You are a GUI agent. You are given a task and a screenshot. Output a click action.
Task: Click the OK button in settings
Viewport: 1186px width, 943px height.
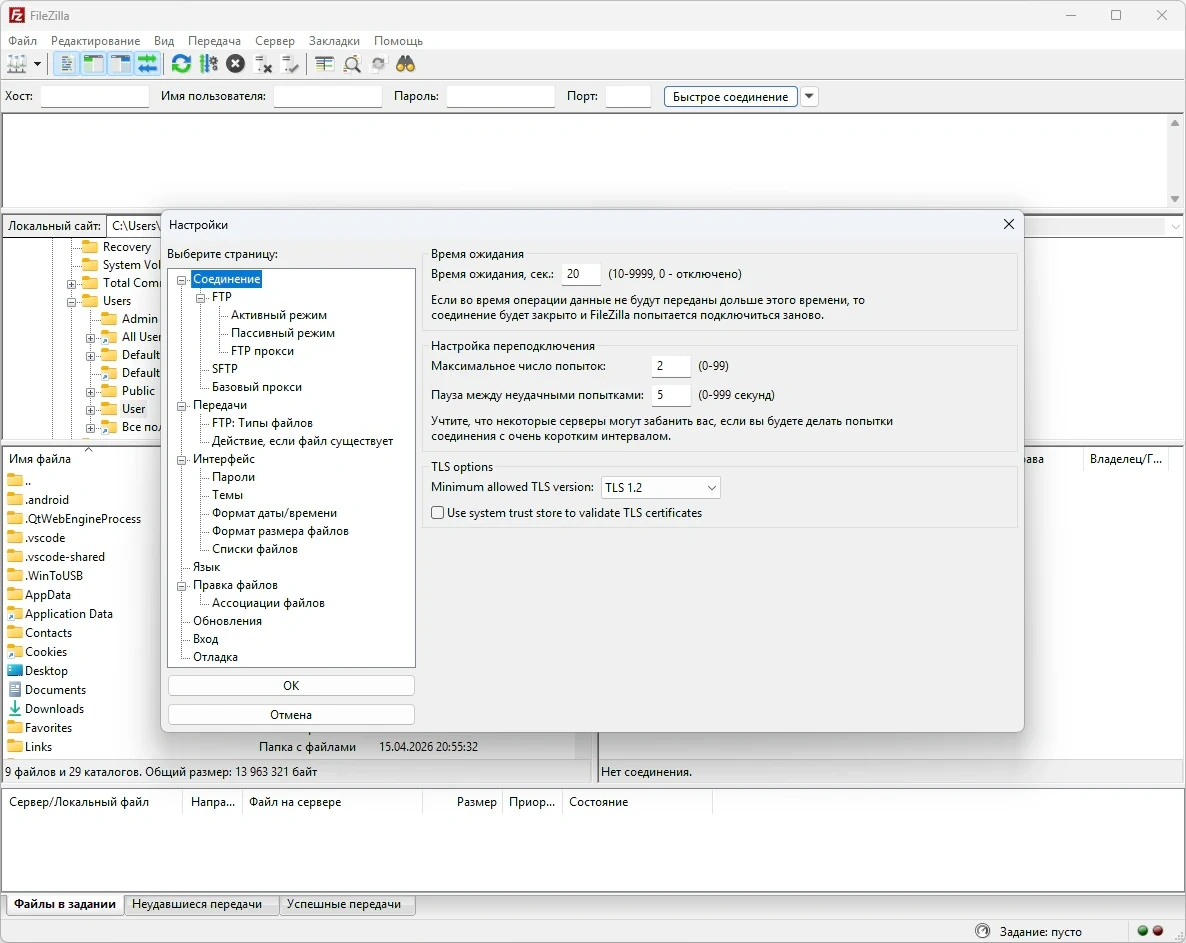click(291, 686)
